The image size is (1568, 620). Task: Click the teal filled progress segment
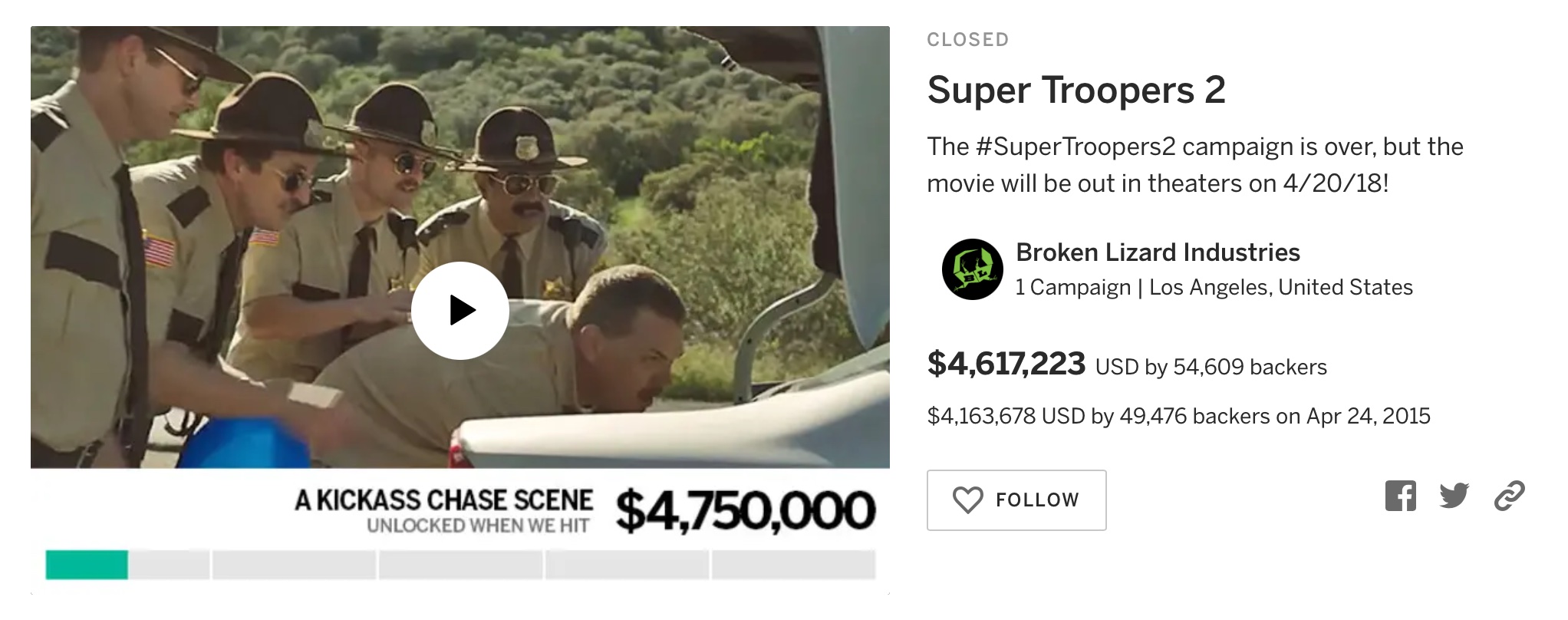[x=87, y=565]
